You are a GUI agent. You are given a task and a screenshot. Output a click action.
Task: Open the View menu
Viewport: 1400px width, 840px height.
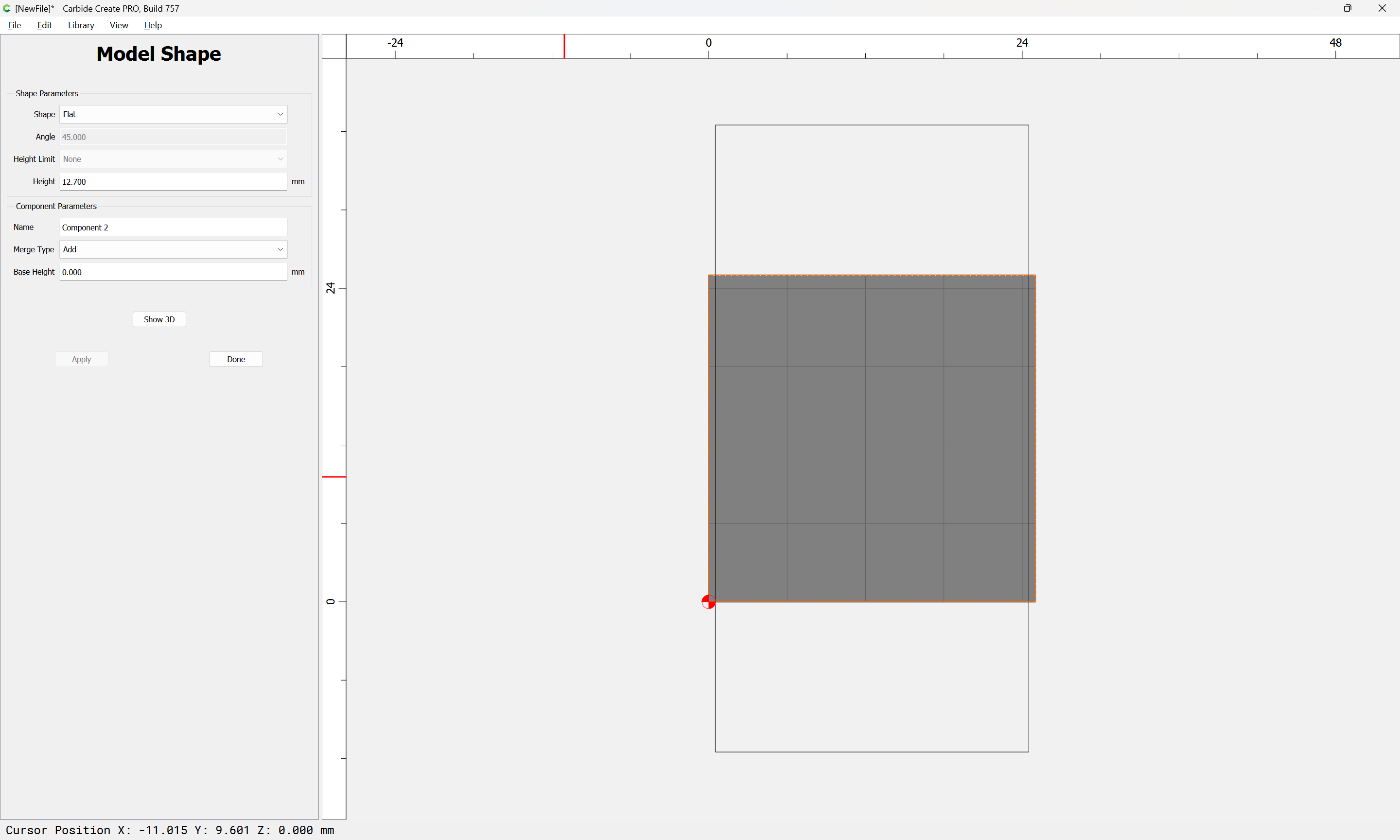pyautogui.click(x=119, y=25)
